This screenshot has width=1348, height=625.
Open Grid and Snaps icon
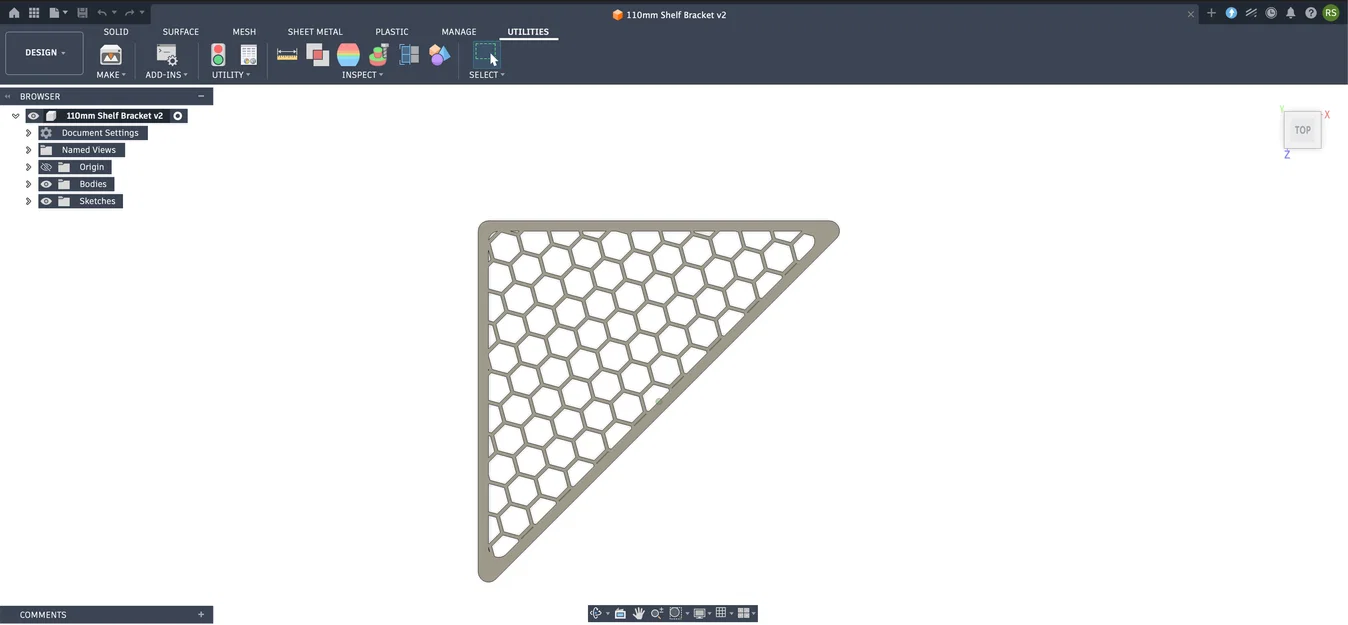[721, 613]
